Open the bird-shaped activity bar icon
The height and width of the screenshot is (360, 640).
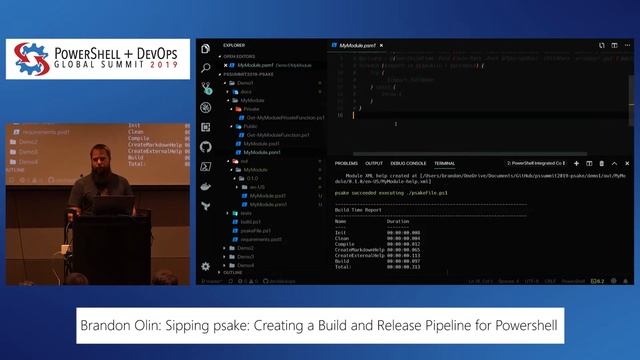coord(206,206)
